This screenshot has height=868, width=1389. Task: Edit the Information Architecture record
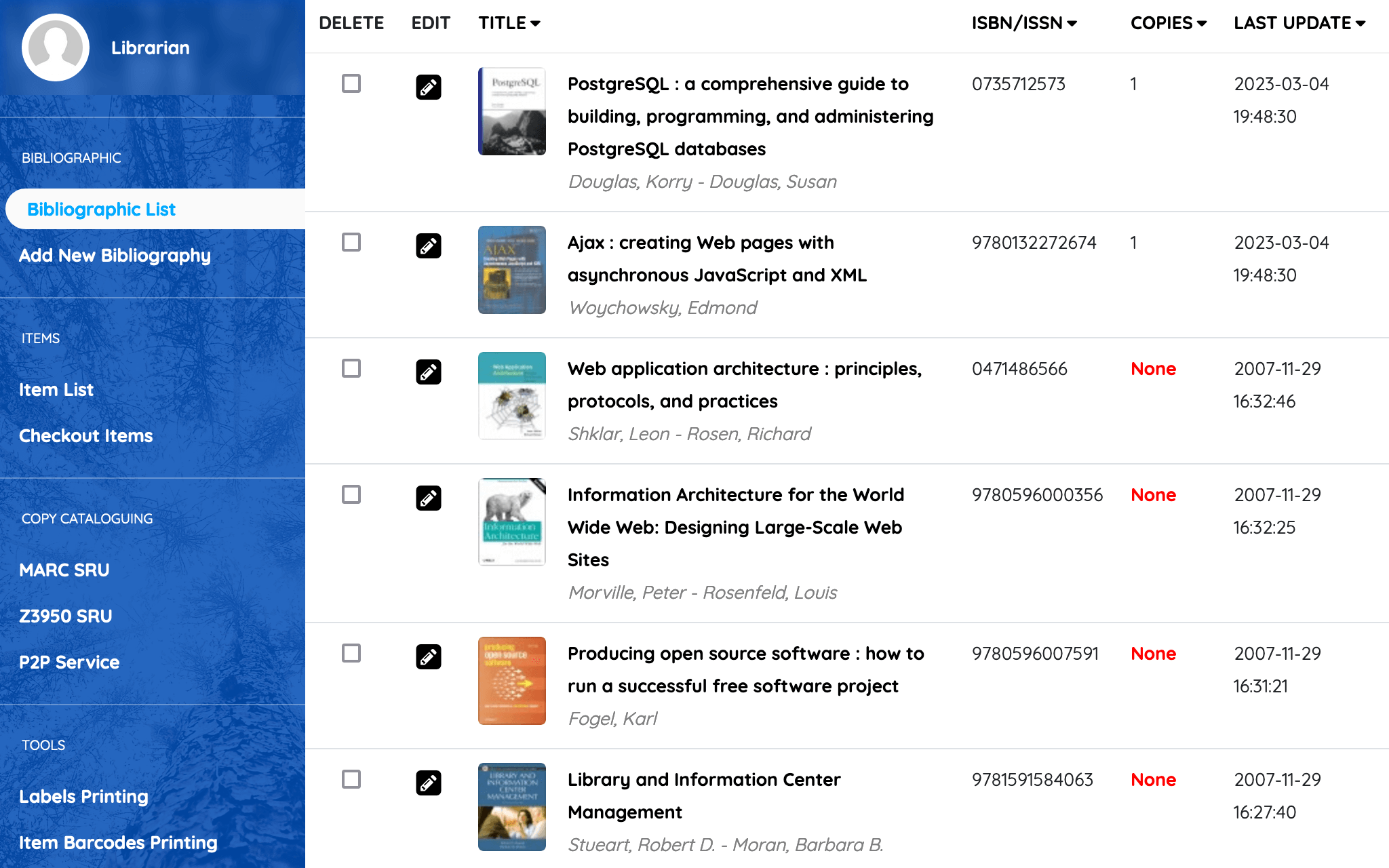pyautogui.click(x=428, y=498)
